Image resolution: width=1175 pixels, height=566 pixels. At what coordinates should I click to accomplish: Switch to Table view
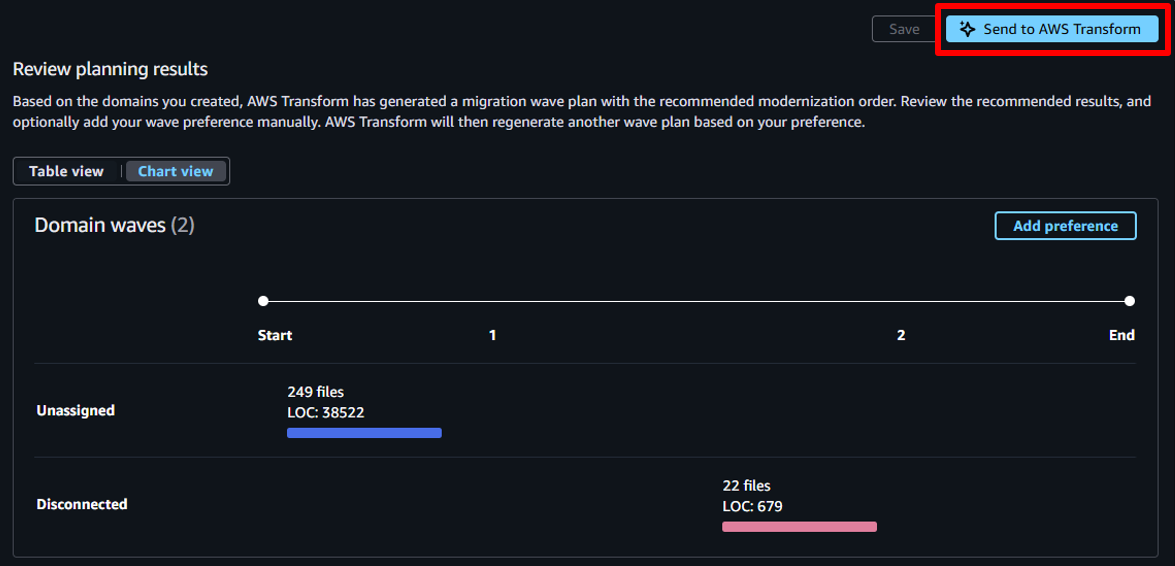(x=66, y=171)
